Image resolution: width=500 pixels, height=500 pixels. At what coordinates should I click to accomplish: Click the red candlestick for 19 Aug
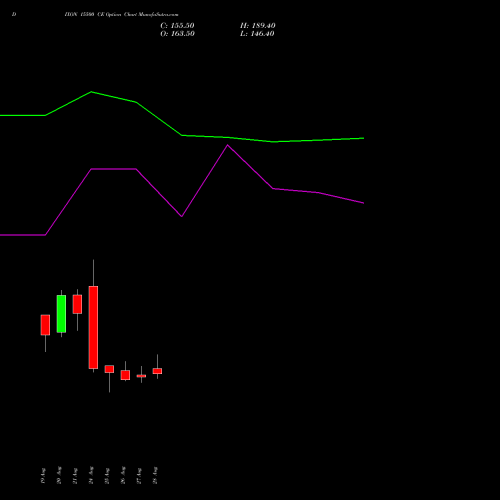click(45, 325)
